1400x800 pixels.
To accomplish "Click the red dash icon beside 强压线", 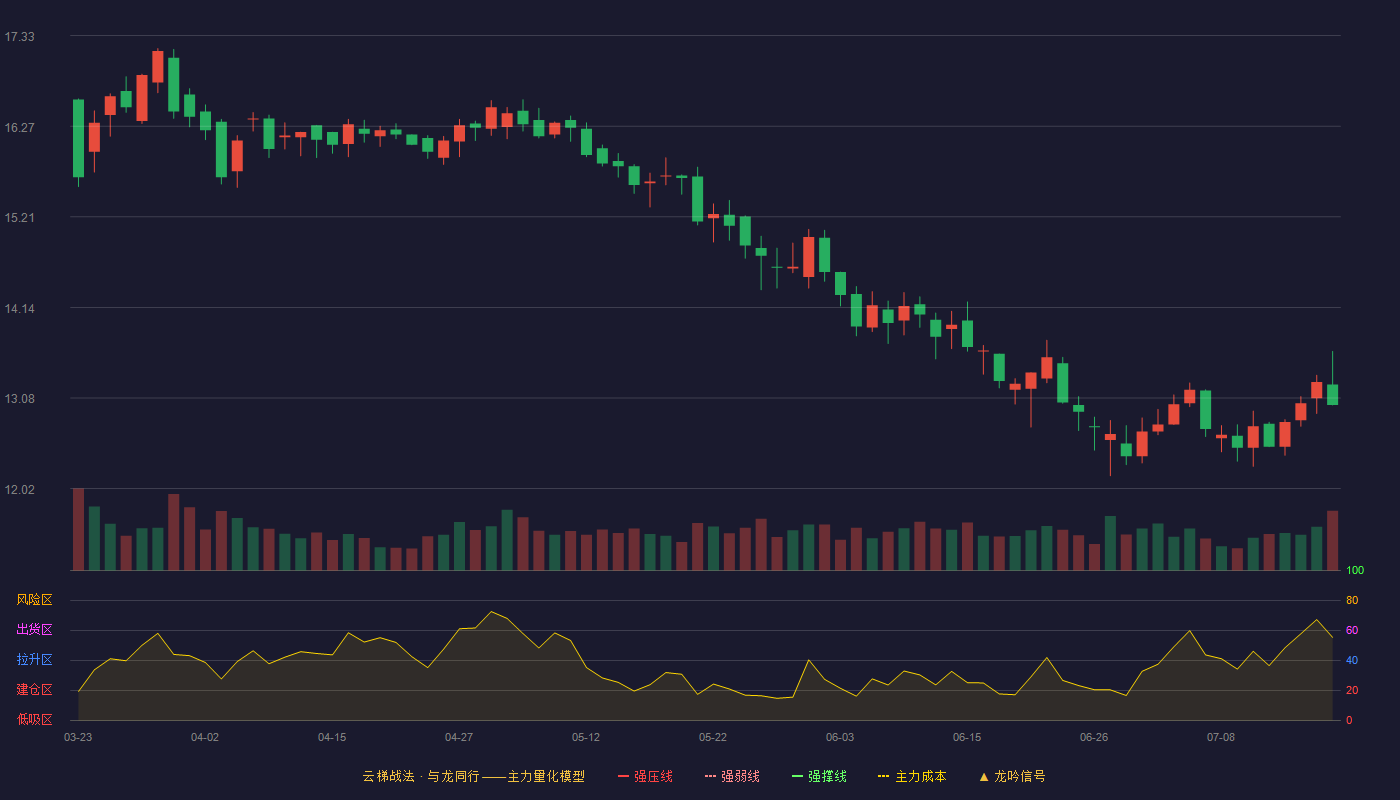I will 624,776.
